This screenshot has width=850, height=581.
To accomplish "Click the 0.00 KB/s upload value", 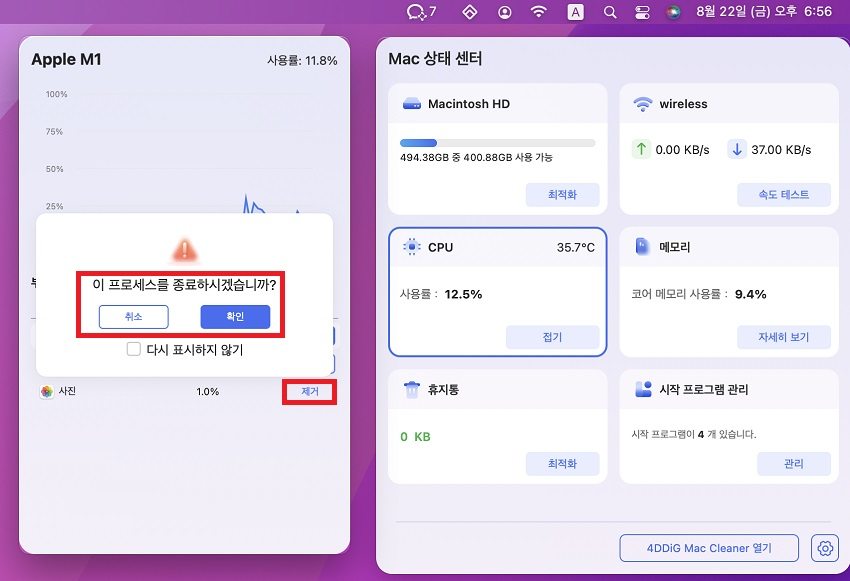I will point(682,150).
